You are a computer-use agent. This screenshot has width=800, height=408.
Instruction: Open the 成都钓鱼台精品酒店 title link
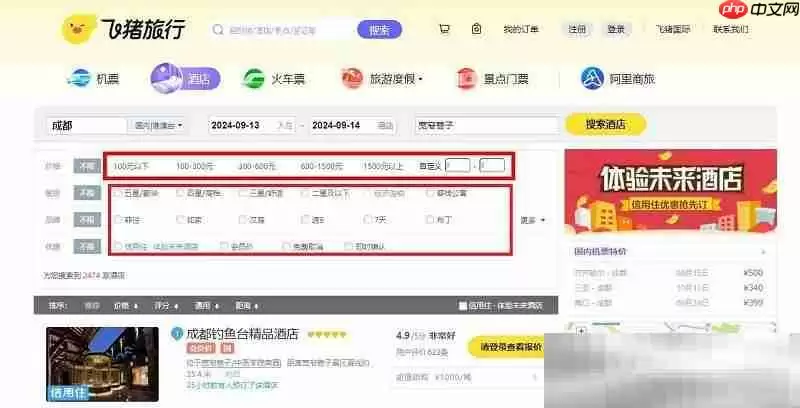[242, 334]
